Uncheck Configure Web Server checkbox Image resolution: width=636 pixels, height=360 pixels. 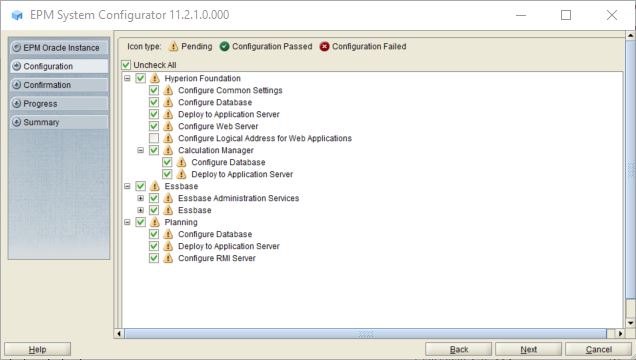[x=154, y=126]
